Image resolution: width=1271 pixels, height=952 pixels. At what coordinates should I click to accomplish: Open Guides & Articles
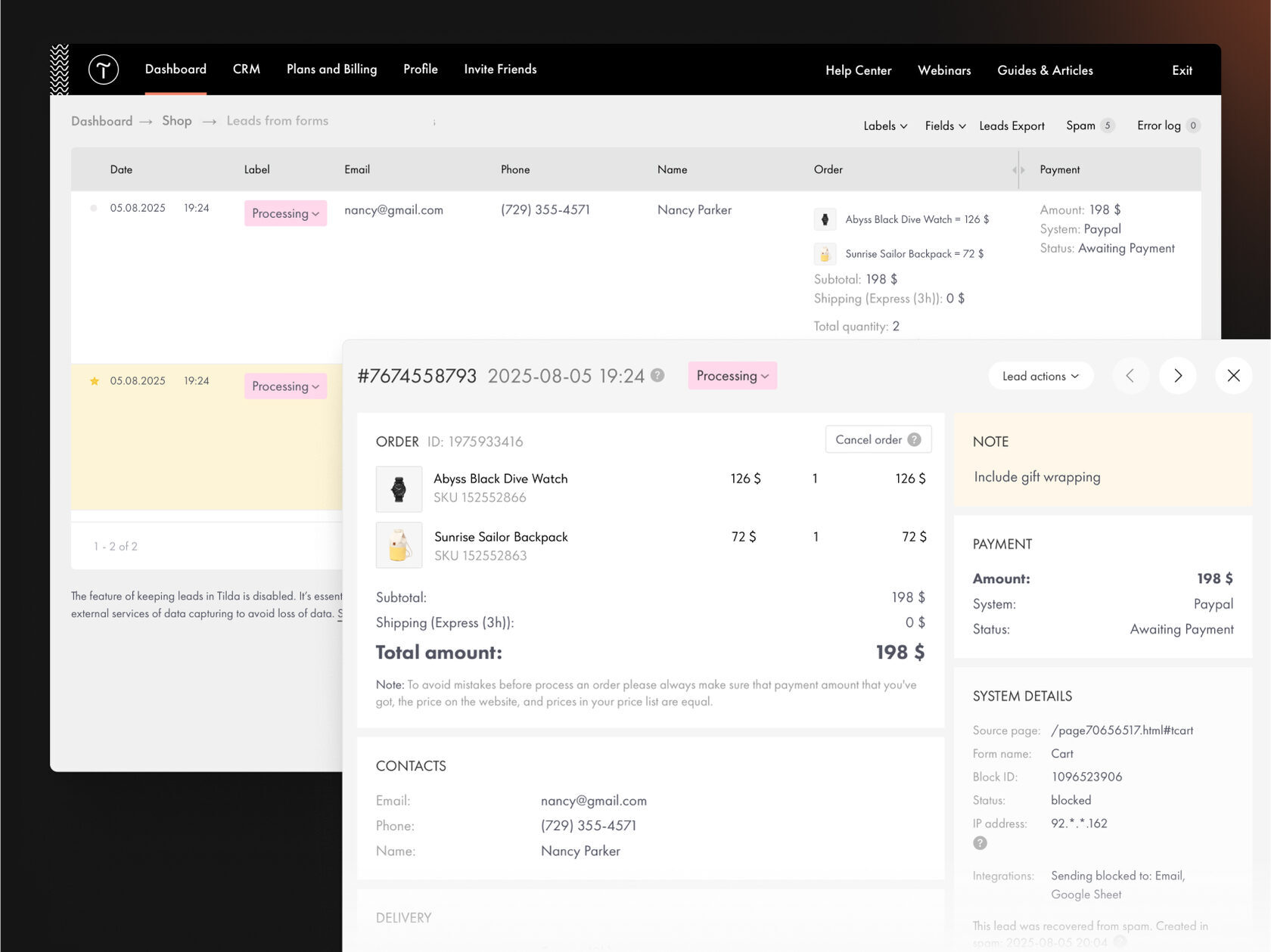pos(1045,70)
